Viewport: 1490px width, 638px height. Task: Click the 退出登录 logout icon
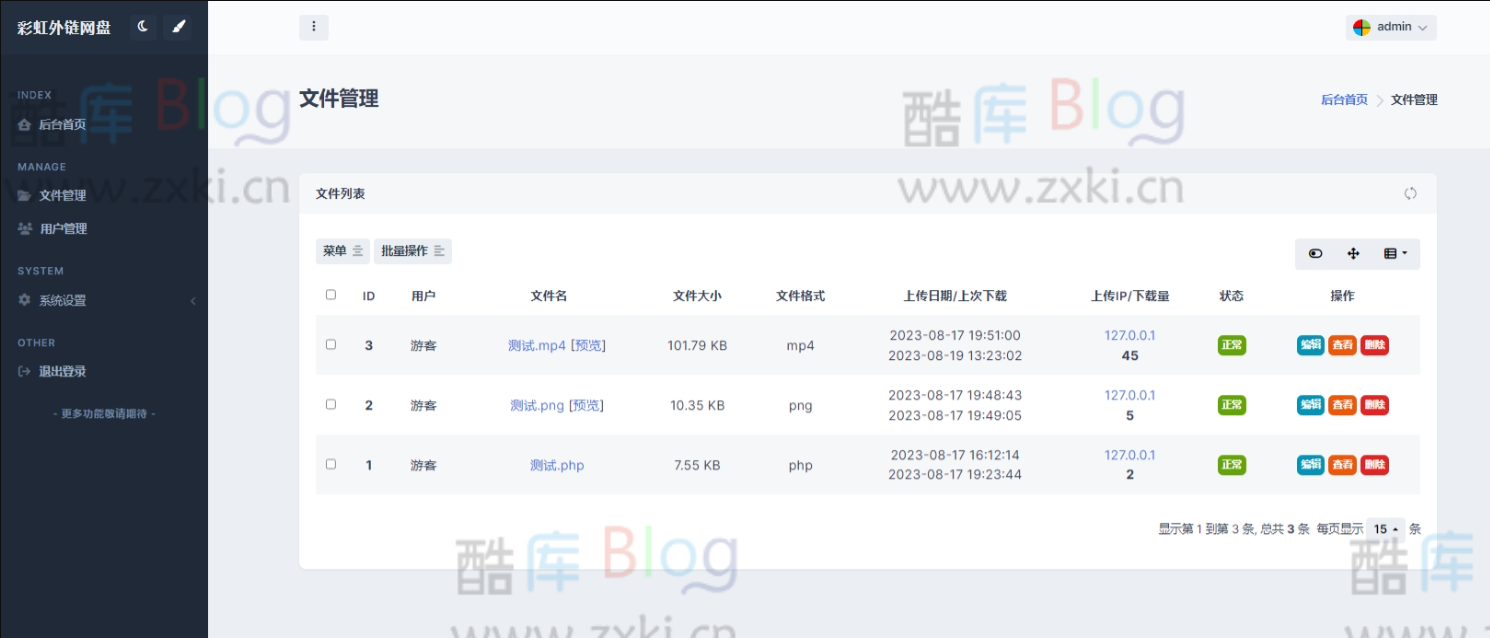click(23, 371)
